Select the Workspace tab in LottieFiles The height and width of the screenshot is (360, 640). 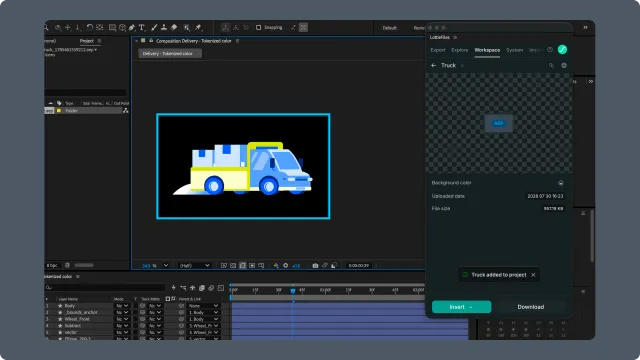487,50
